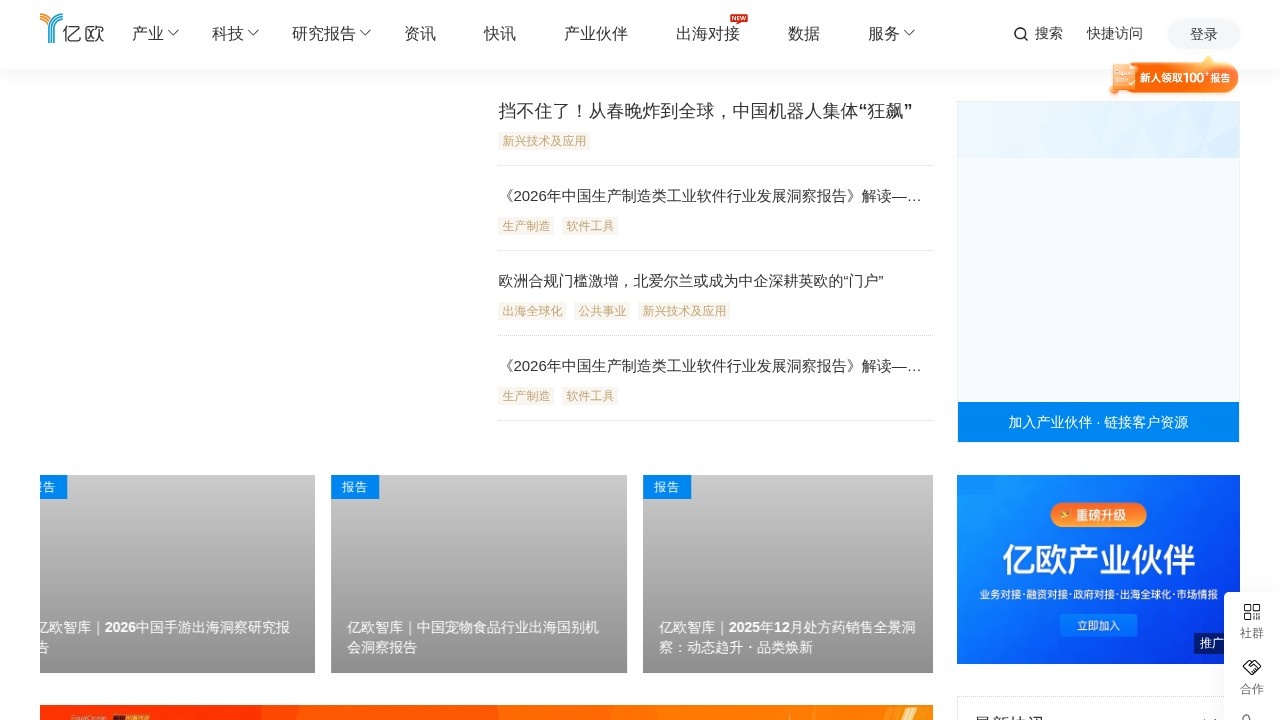Click 加入产业伙伴·链接客户资源 bar
The height and width of the screenshot is (720, 1280).
pyautogui.click(x=1097, y=422)
